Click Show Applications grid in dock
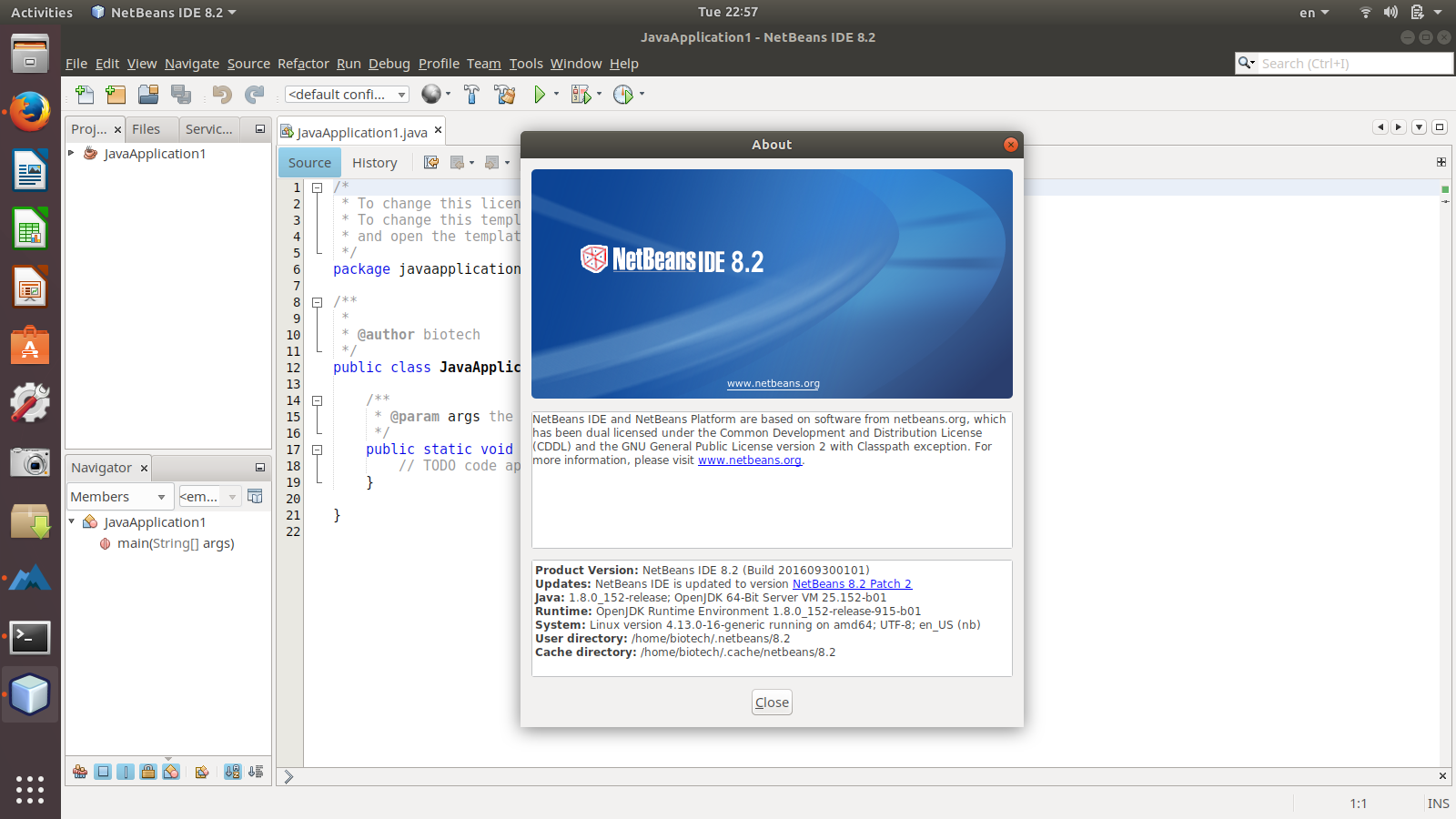The width and height of the screenshot is (1456, 819). tap(30, 789)
